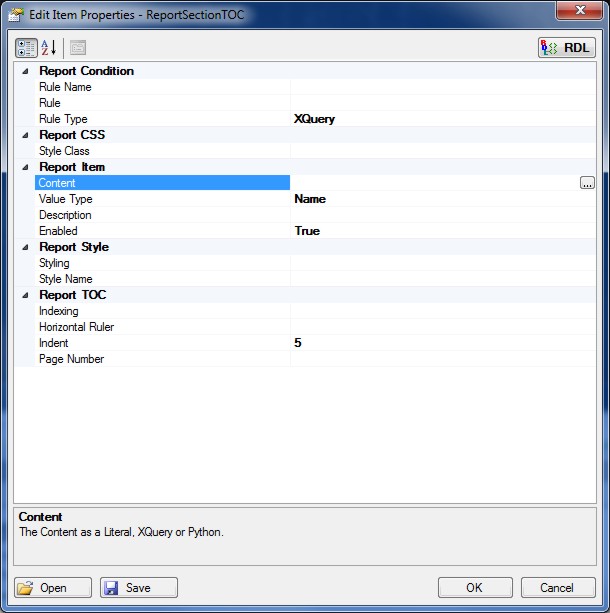Screen dimensions: 610x613
Task: Open the Content ellipsis editor button
Action: tap(587, 183)
